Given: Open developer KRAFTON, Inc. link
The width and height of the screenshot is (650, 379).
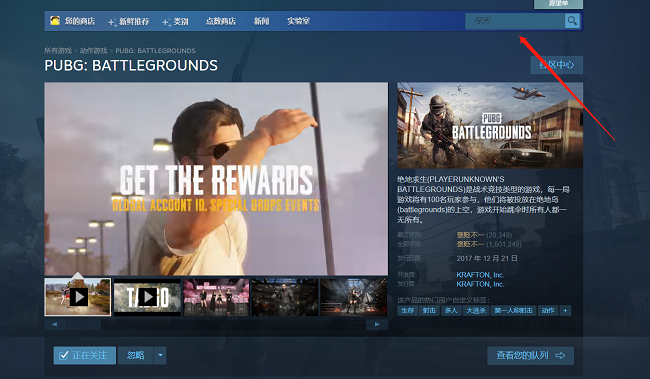Looking at the screenshot, I should point(480,275).
